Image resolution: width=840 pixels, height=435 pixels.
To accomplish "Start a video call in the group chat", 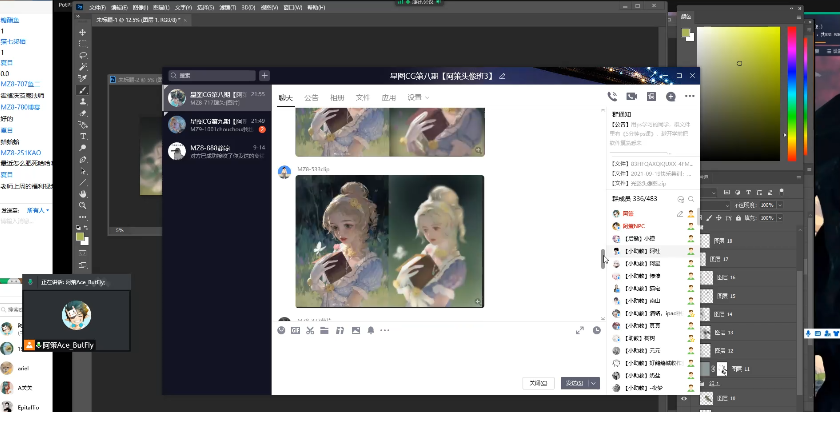I will point(632,96).
